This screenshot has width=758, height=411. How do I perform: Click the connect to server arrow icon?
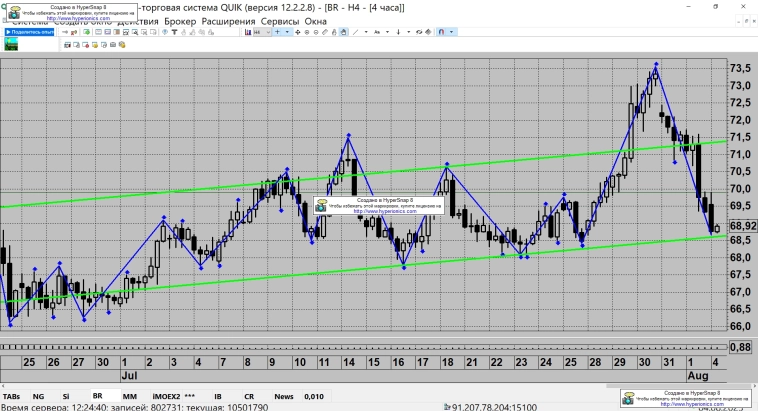point(65,32)
